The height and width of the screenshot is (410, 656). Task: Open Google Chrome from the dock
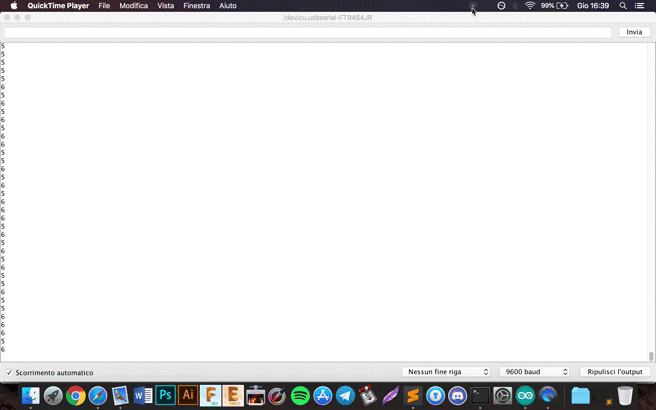click(x=76, y=395)
